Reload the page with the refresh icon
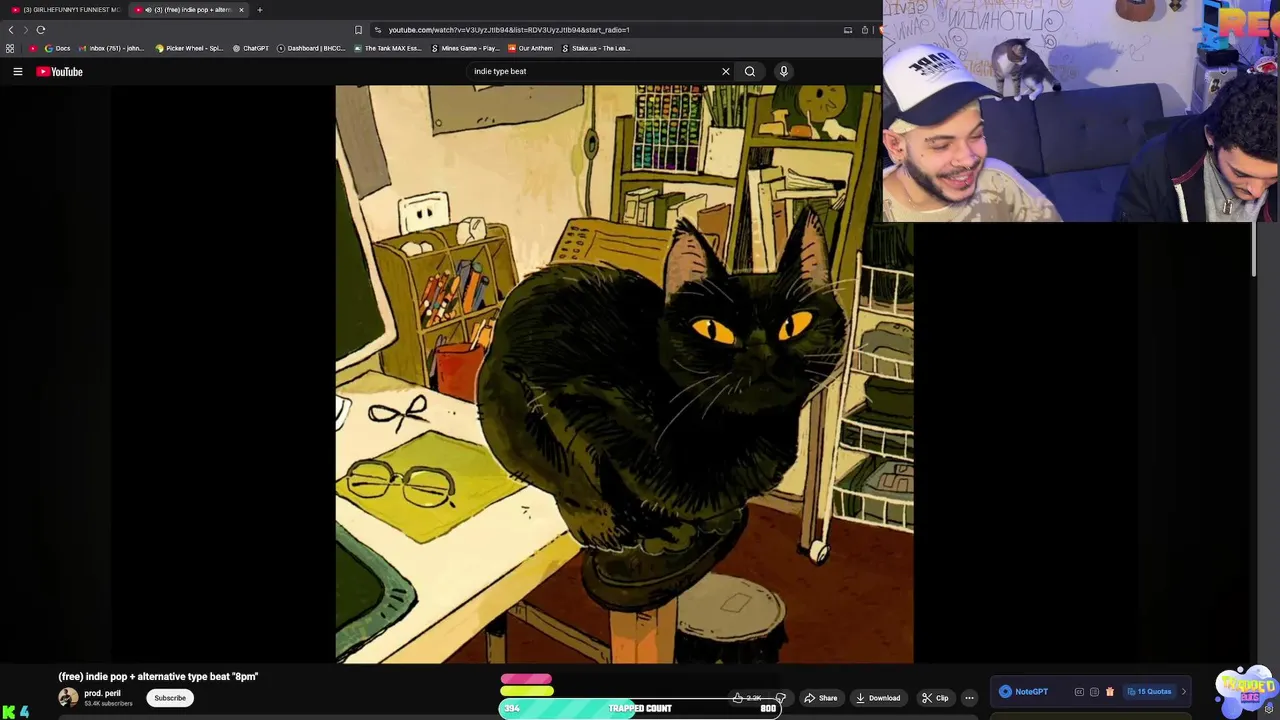1280x720 pixels. (41, 30)
